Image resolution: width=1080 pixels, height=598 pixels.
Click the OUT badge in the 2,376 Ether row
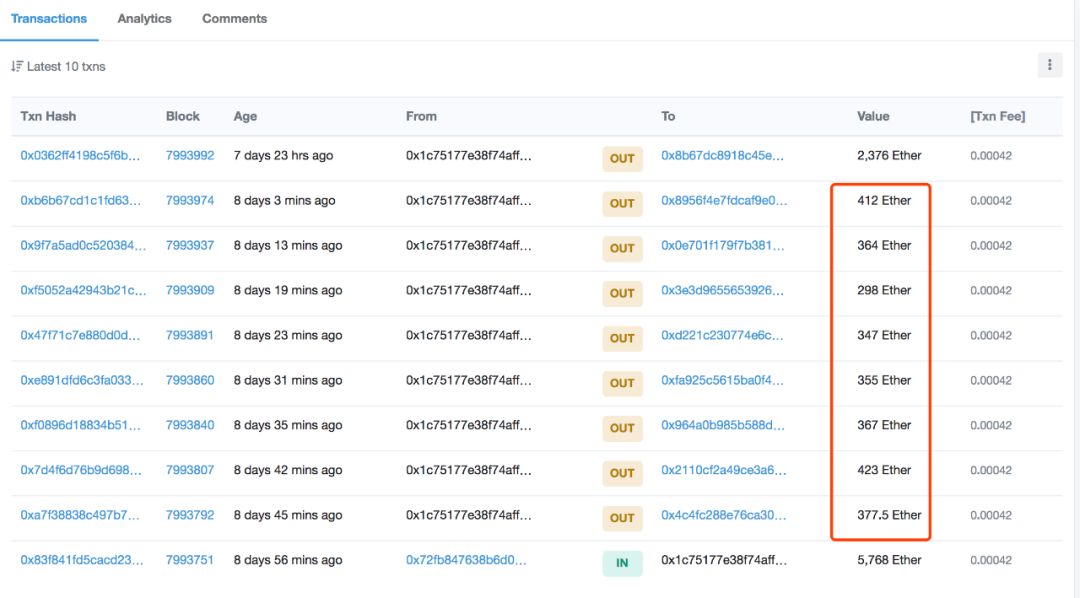622,158
